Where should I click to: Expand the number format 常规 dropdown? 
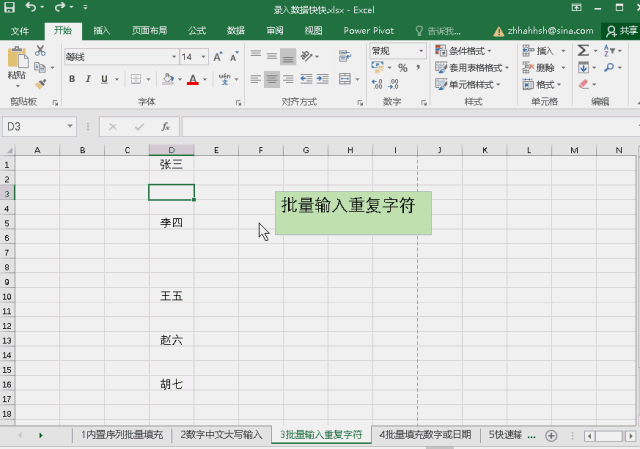(422, 51)
